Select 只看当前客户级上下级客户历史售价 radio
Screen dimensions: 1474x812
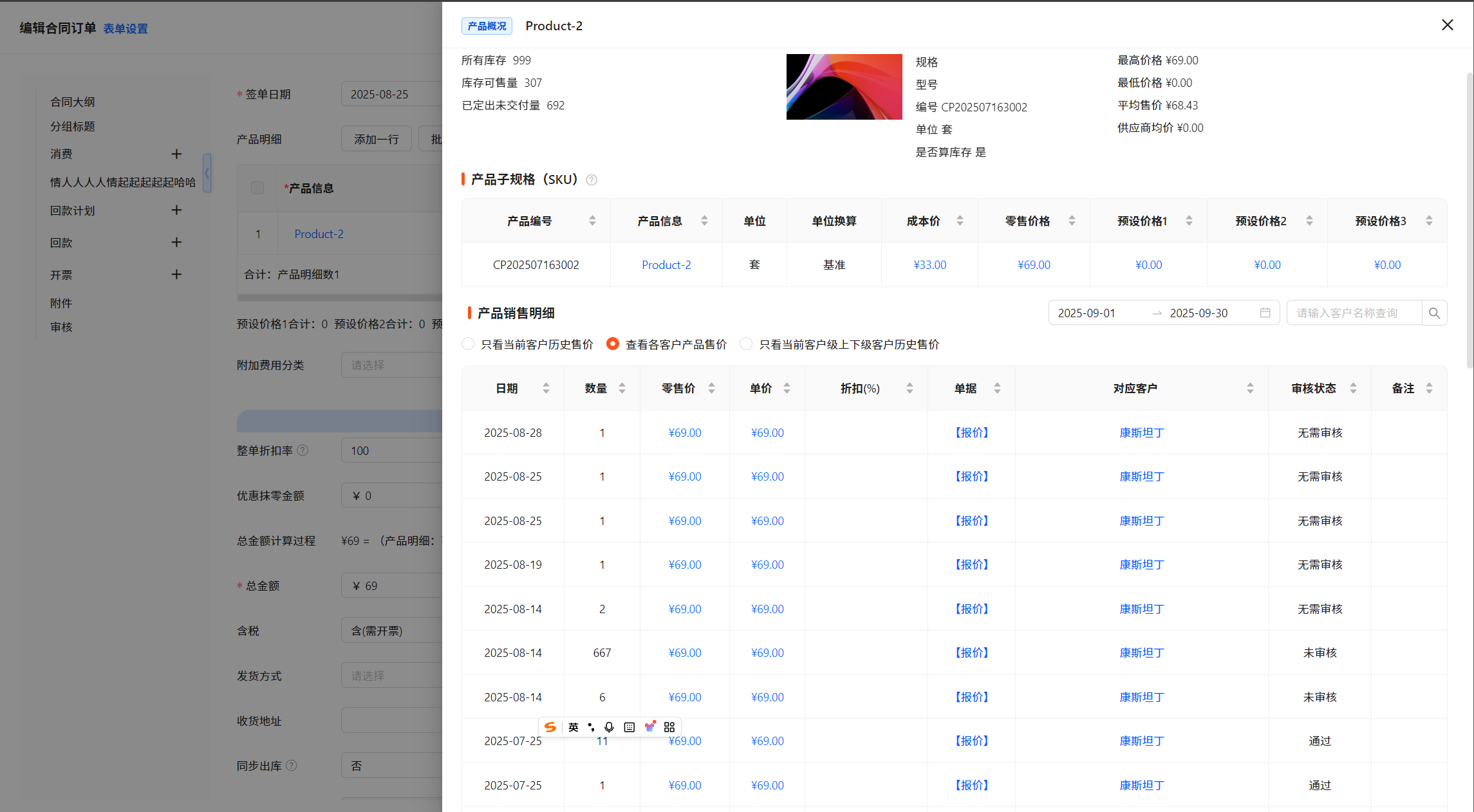click(x=746, y=344)
